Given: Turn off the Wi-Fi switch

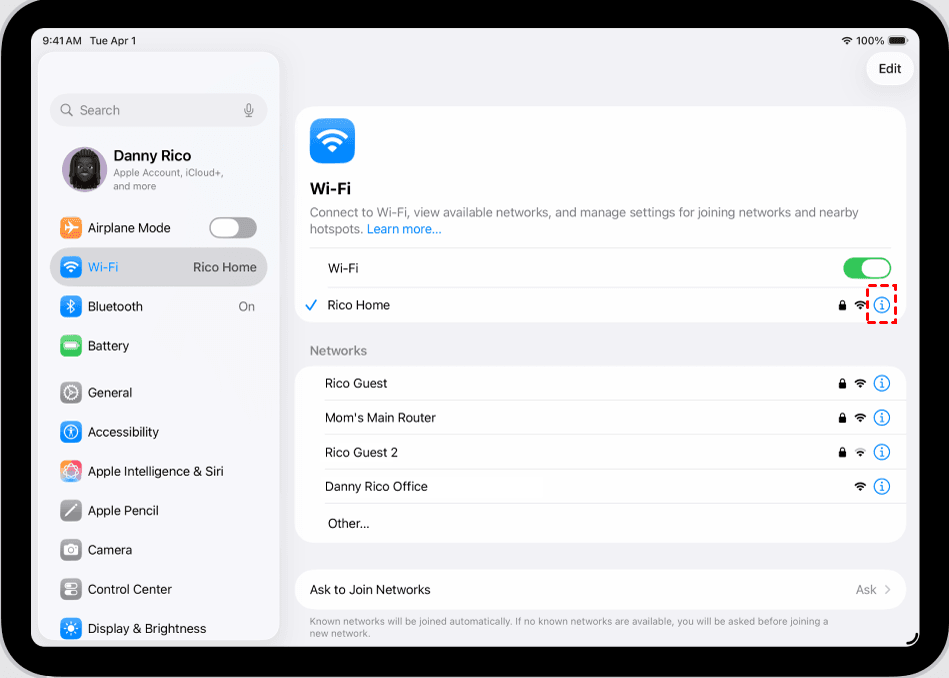Looking at the screenshot, I should click(867, 268).
